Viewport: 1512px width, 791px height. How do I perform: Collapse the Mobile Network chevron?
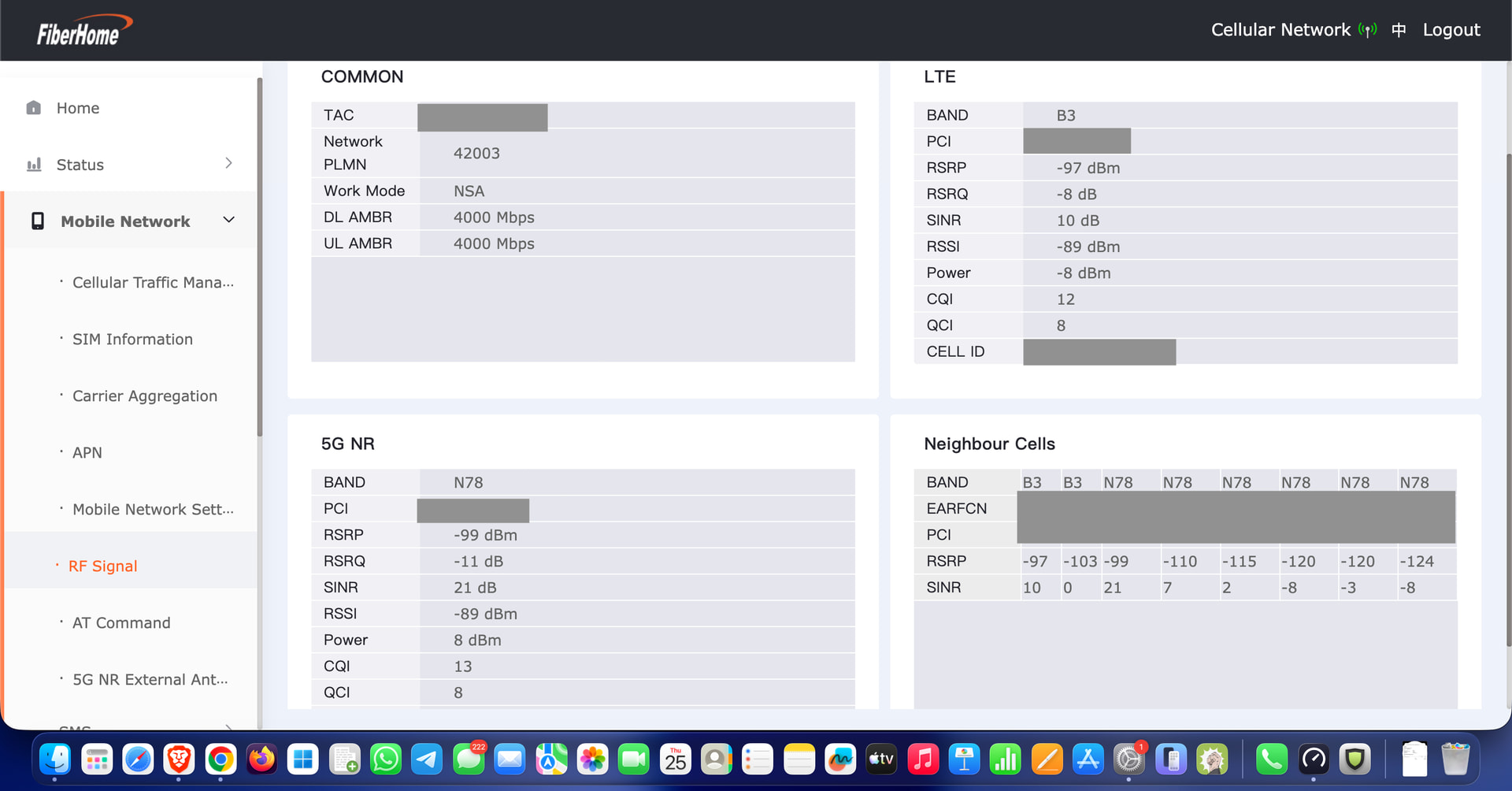click(228, 221)
